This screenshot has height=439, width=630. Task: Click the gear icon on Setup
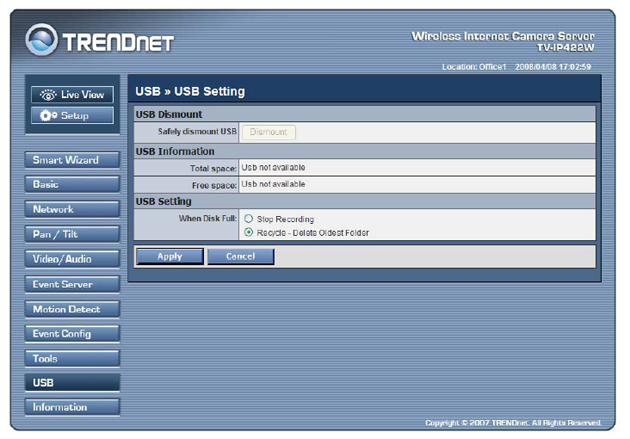pos(48,116)
